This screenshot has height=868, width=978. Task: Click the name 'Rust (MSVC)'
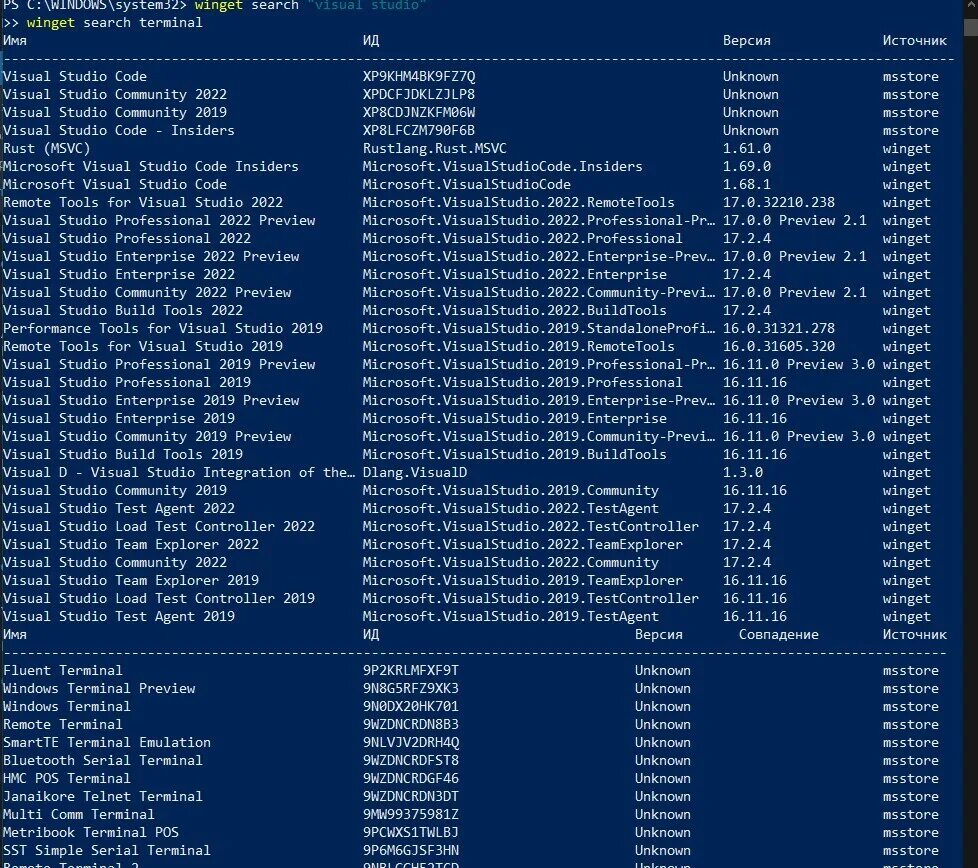pos(47,149)
